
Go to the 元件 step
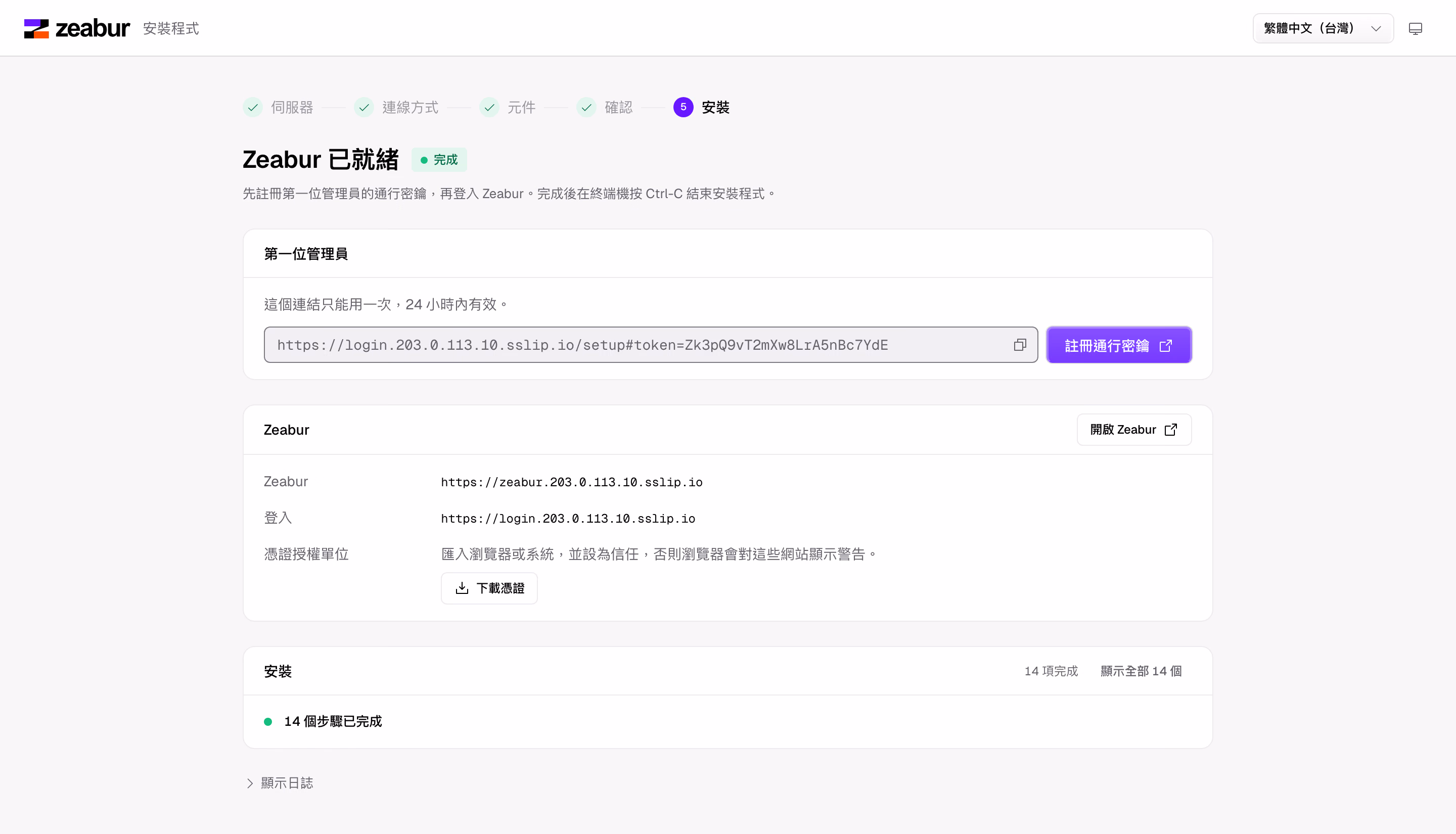(508, 107)
